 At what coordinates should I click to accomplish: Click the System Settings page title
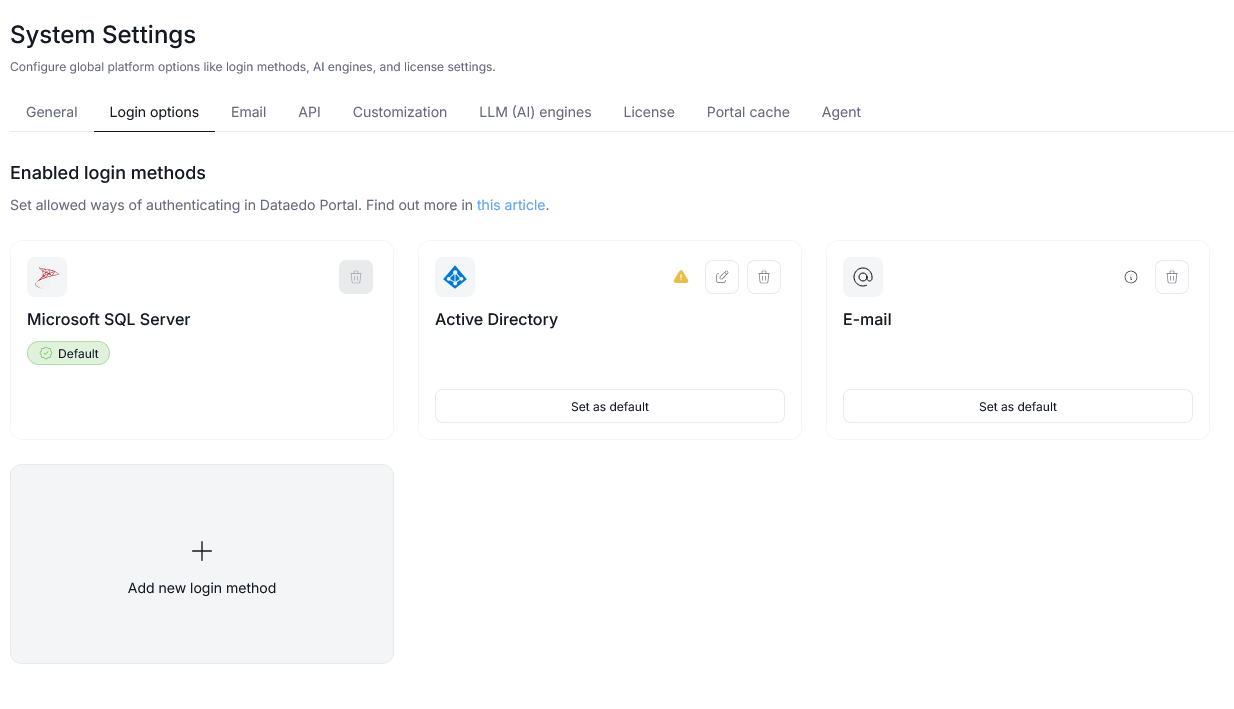click(103, 35)
